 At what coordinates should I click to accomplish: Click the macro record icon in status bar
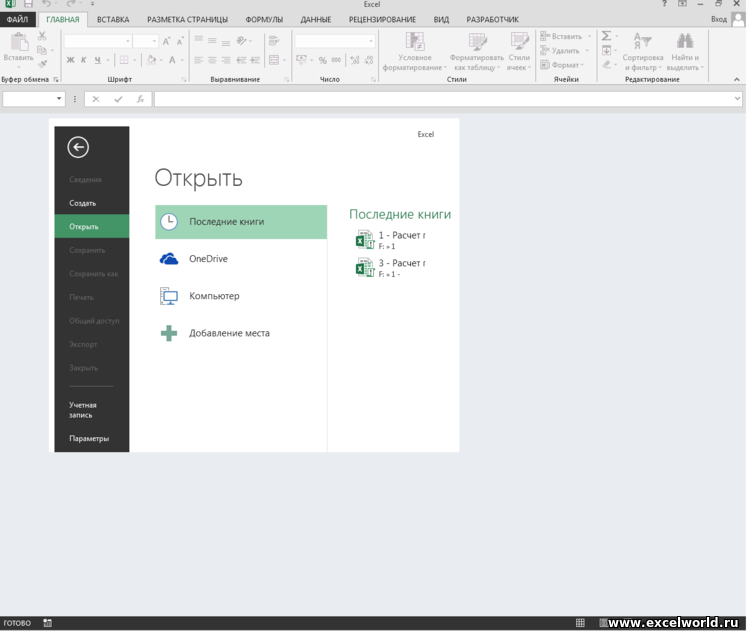47,623
